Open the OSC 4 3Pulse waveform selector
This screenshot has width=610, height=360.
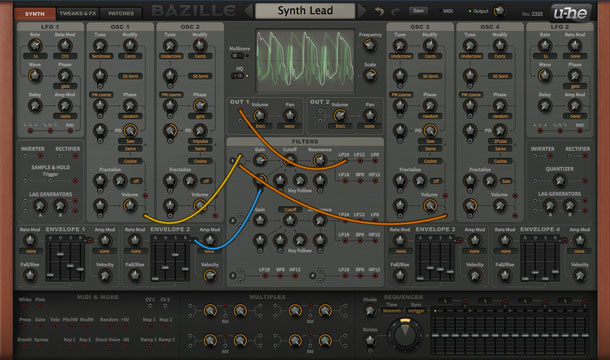pos(500,141)
